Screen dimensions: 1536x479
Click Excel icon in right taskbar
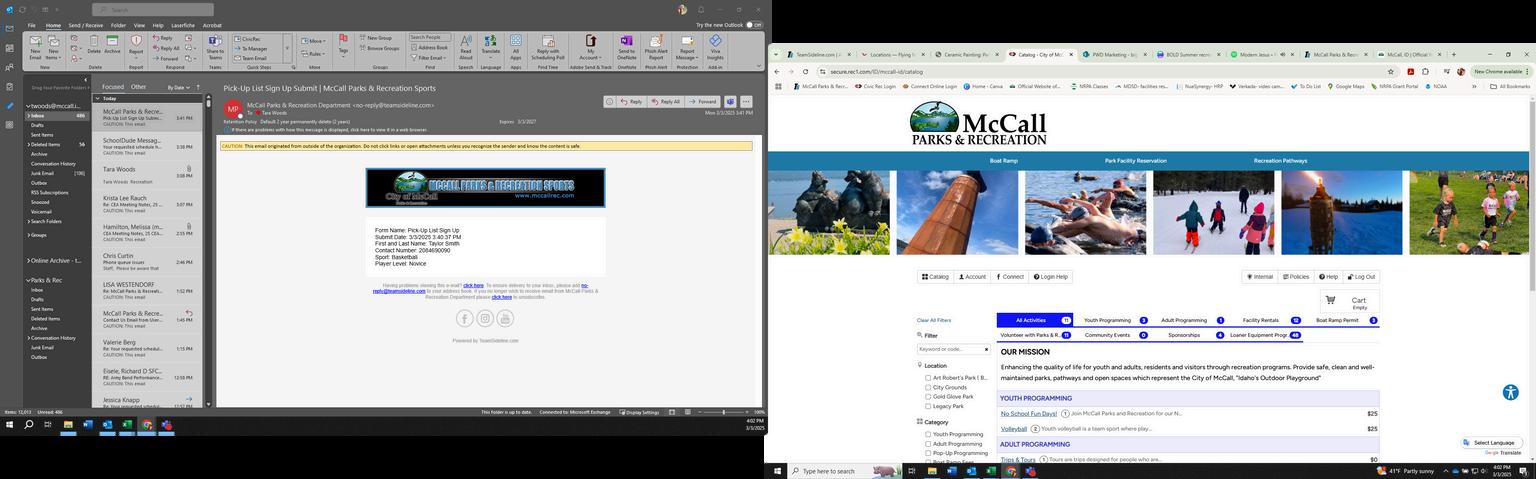[x=990, y=471]
